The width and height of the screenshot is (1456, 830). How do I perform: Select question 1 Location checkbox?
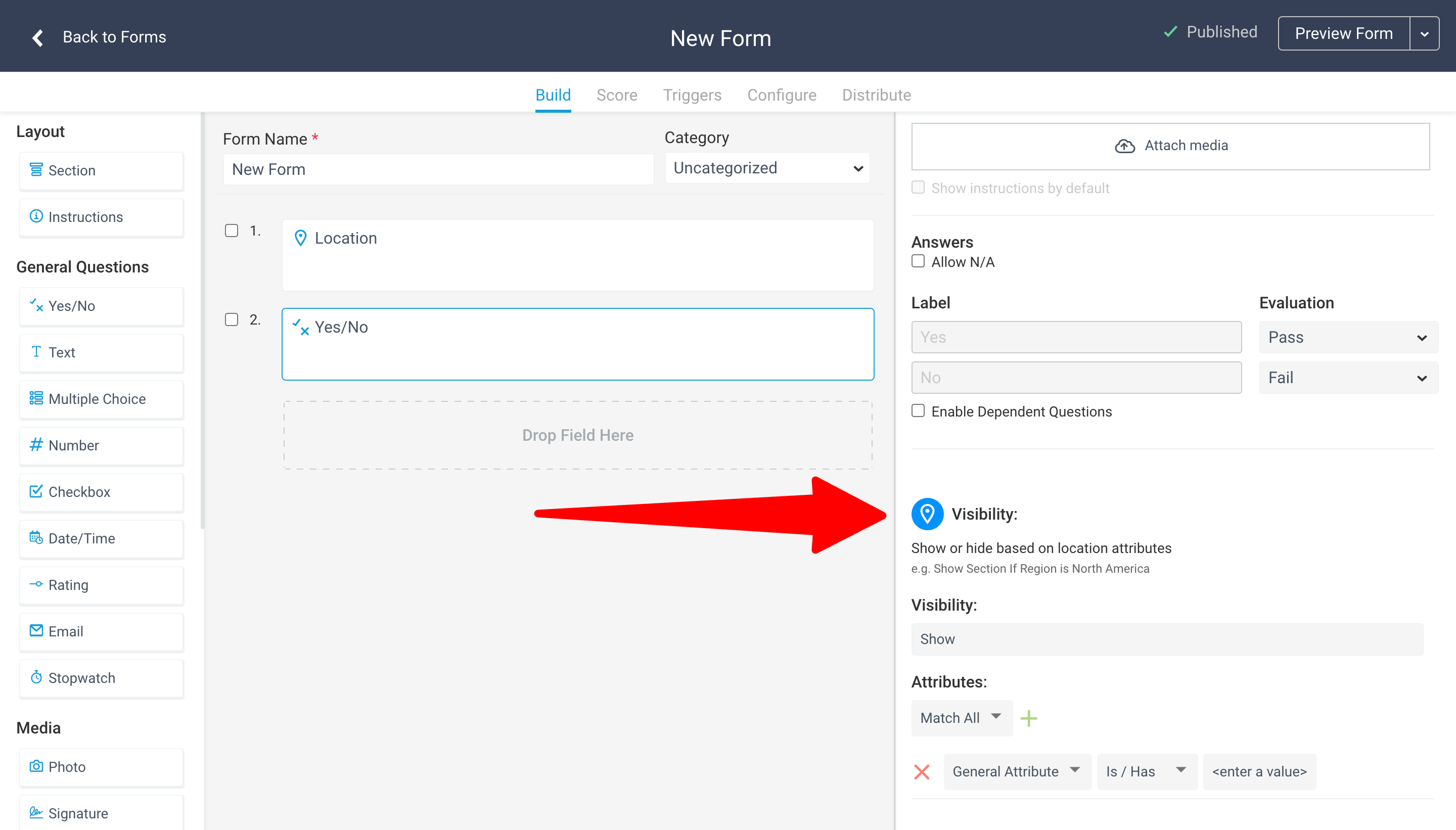tap(232, 230)
